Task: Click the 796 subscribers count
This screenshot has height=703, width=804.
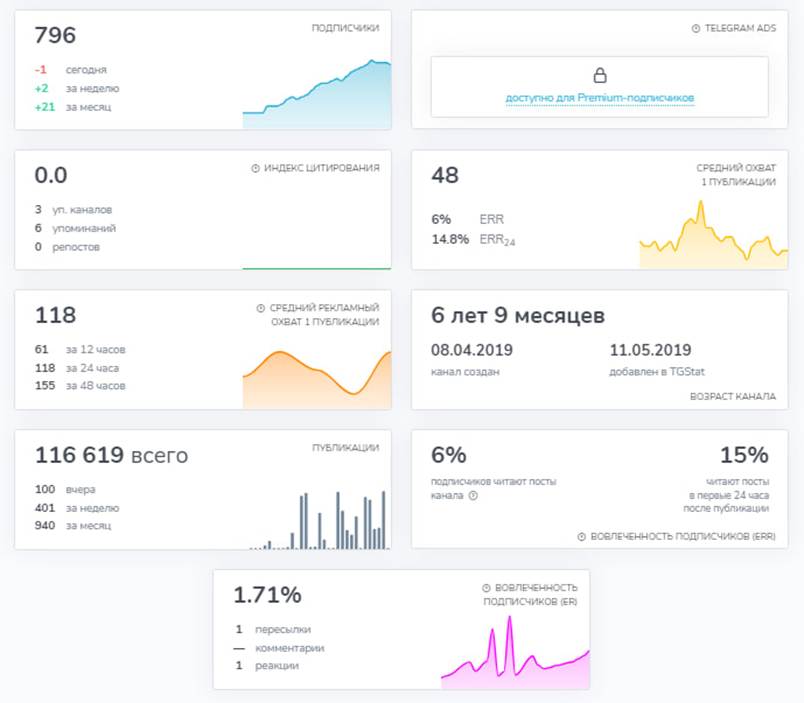Action: tap(55, 36)
